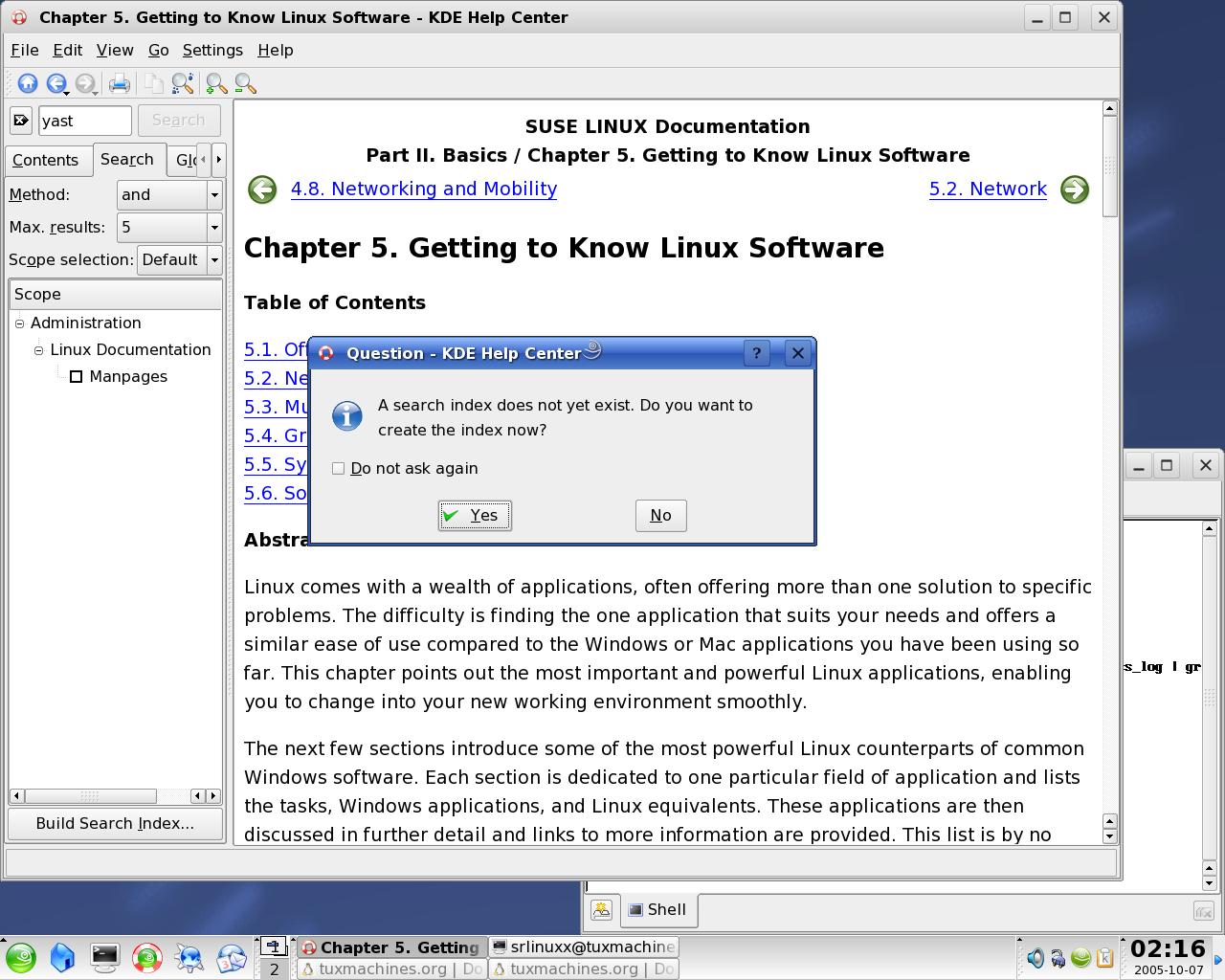Screen dimensions: 1225x980
Task: Check the Manpages scope checkbox
Action: (77, 377)
